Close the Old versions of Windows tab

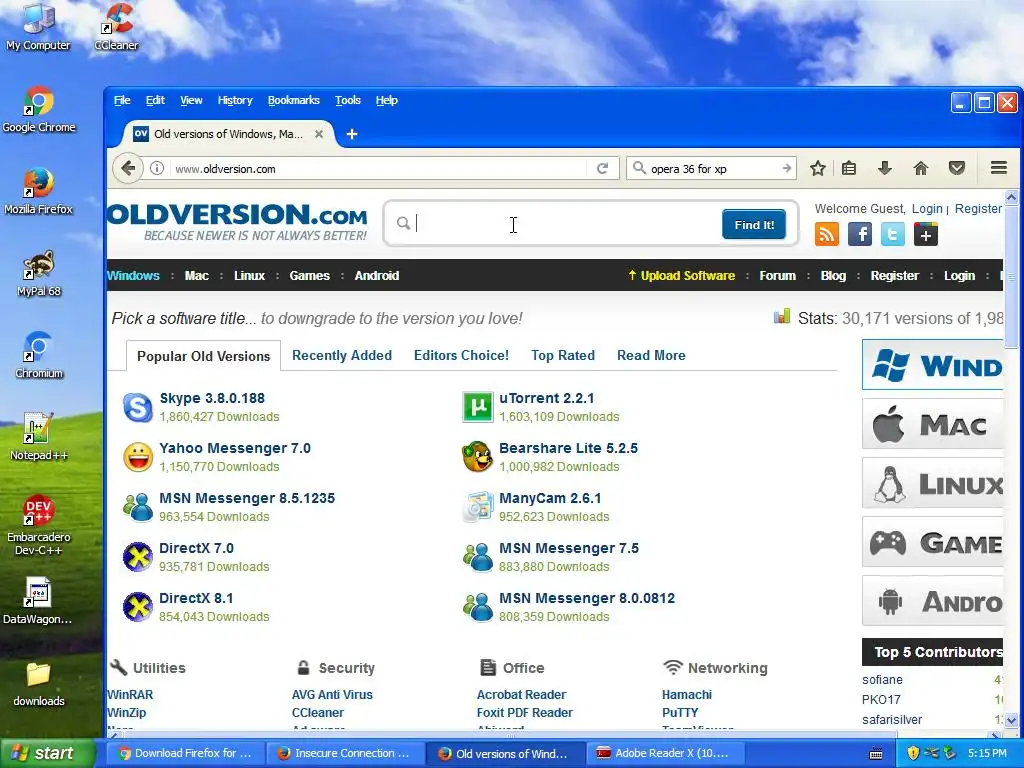click(x=319, y=134)
